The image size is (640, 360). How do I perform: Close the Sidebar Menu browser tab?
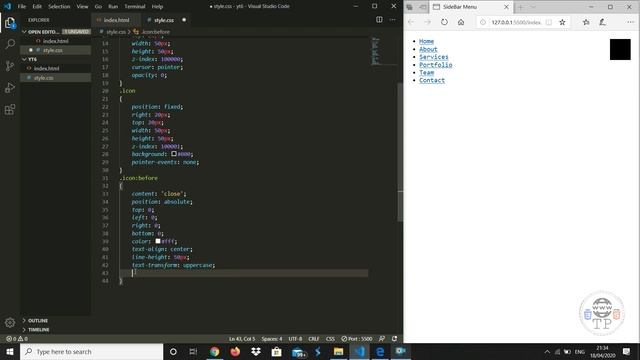506,7
